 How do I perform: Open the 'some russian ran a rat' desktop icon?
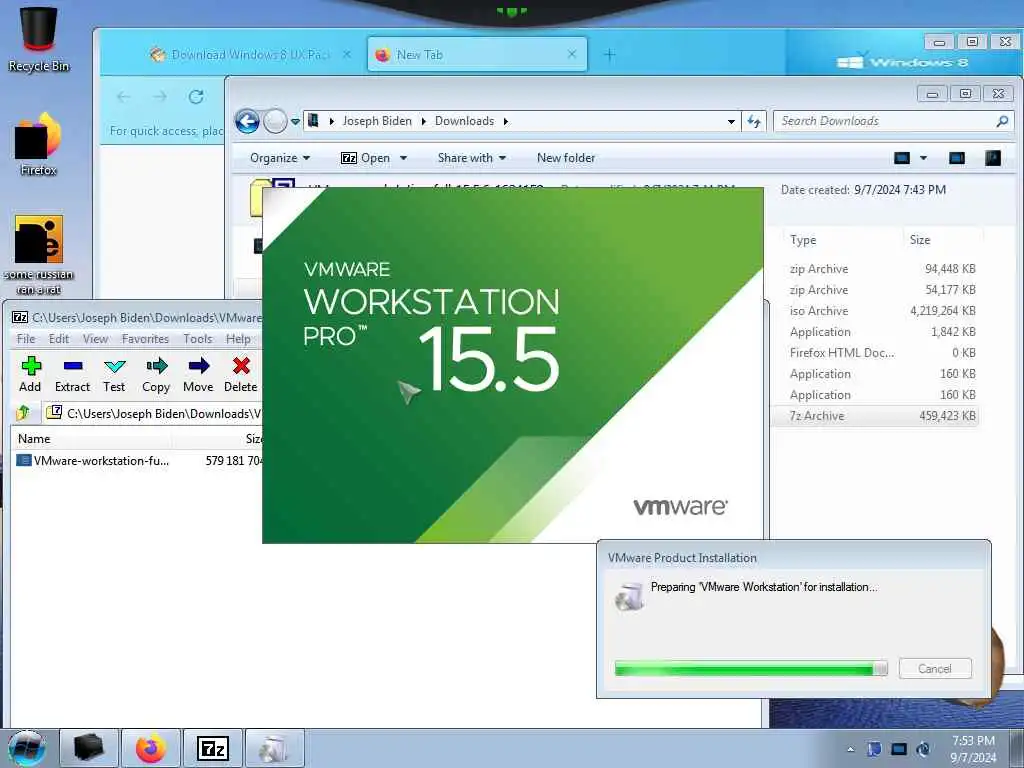point(39,255)
